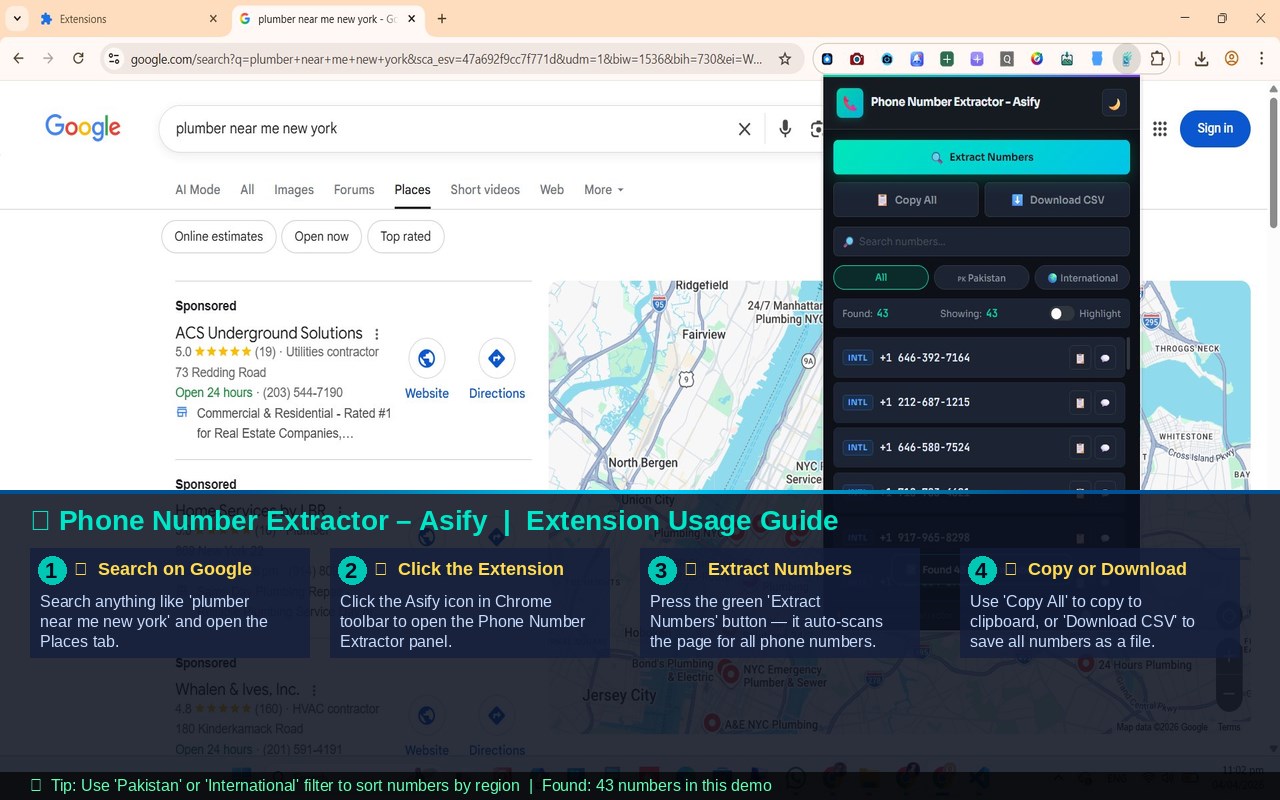The width and height of the screenshot is (1280, 800).
Task: Open message icon for +1 646-588-7524
Action: [1105, 448]
